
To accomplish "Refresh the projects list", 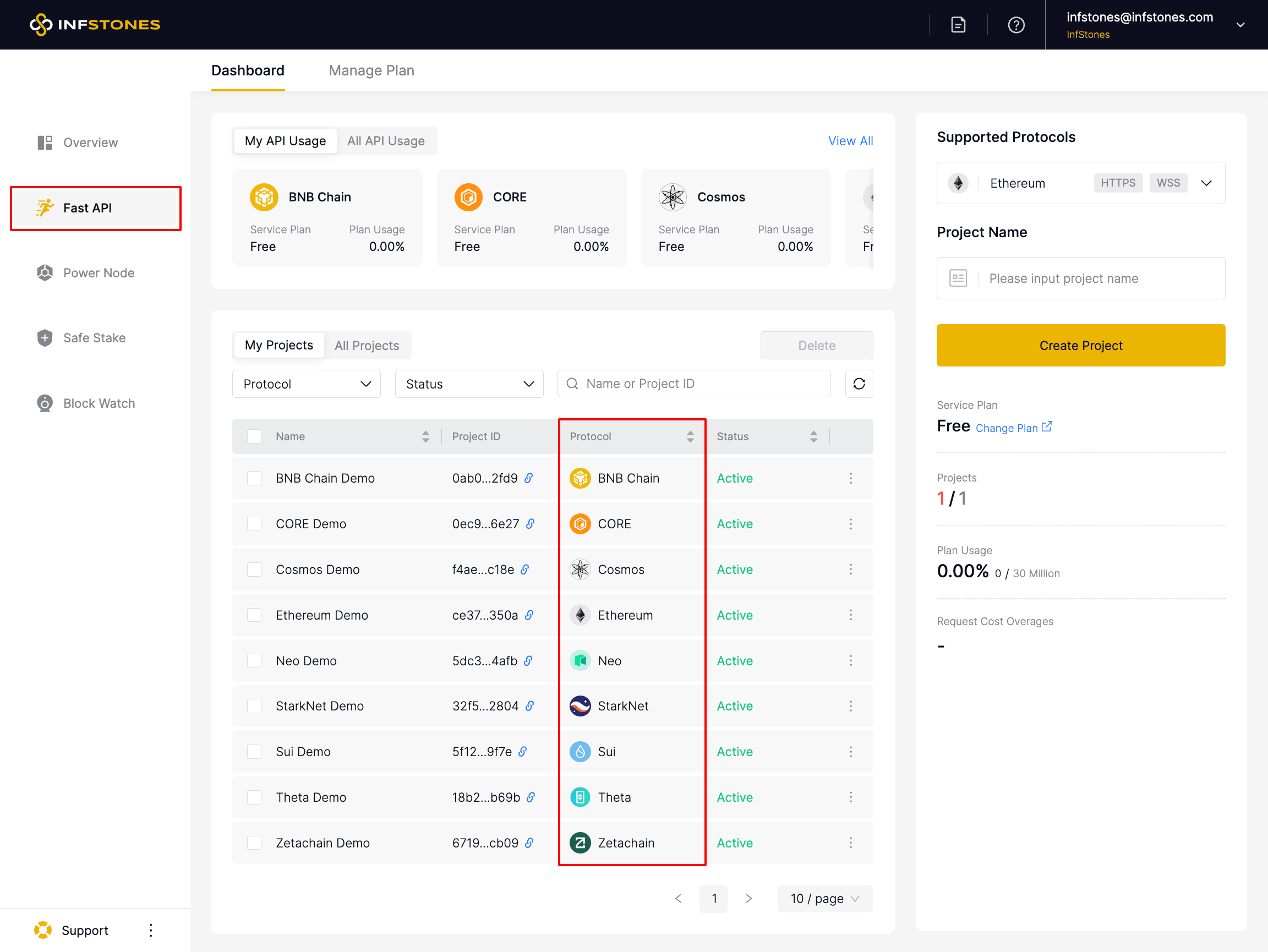I will [x=859, y=384].
